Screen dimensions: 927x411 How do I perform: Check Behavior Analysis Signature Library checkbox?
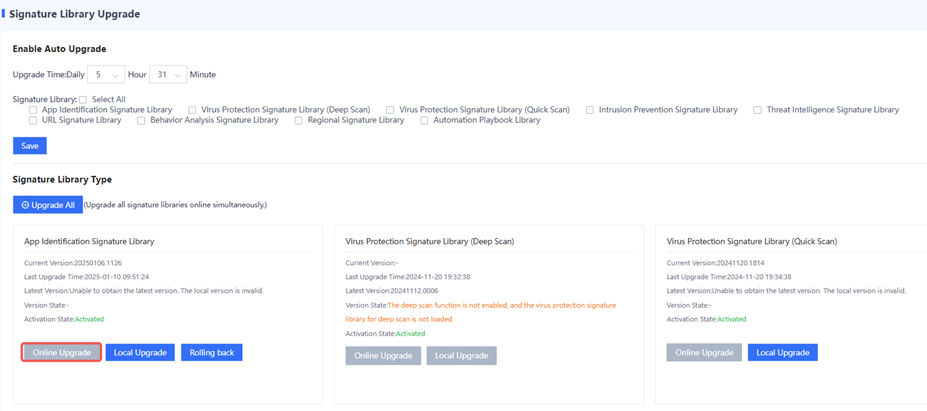(141, 120)
